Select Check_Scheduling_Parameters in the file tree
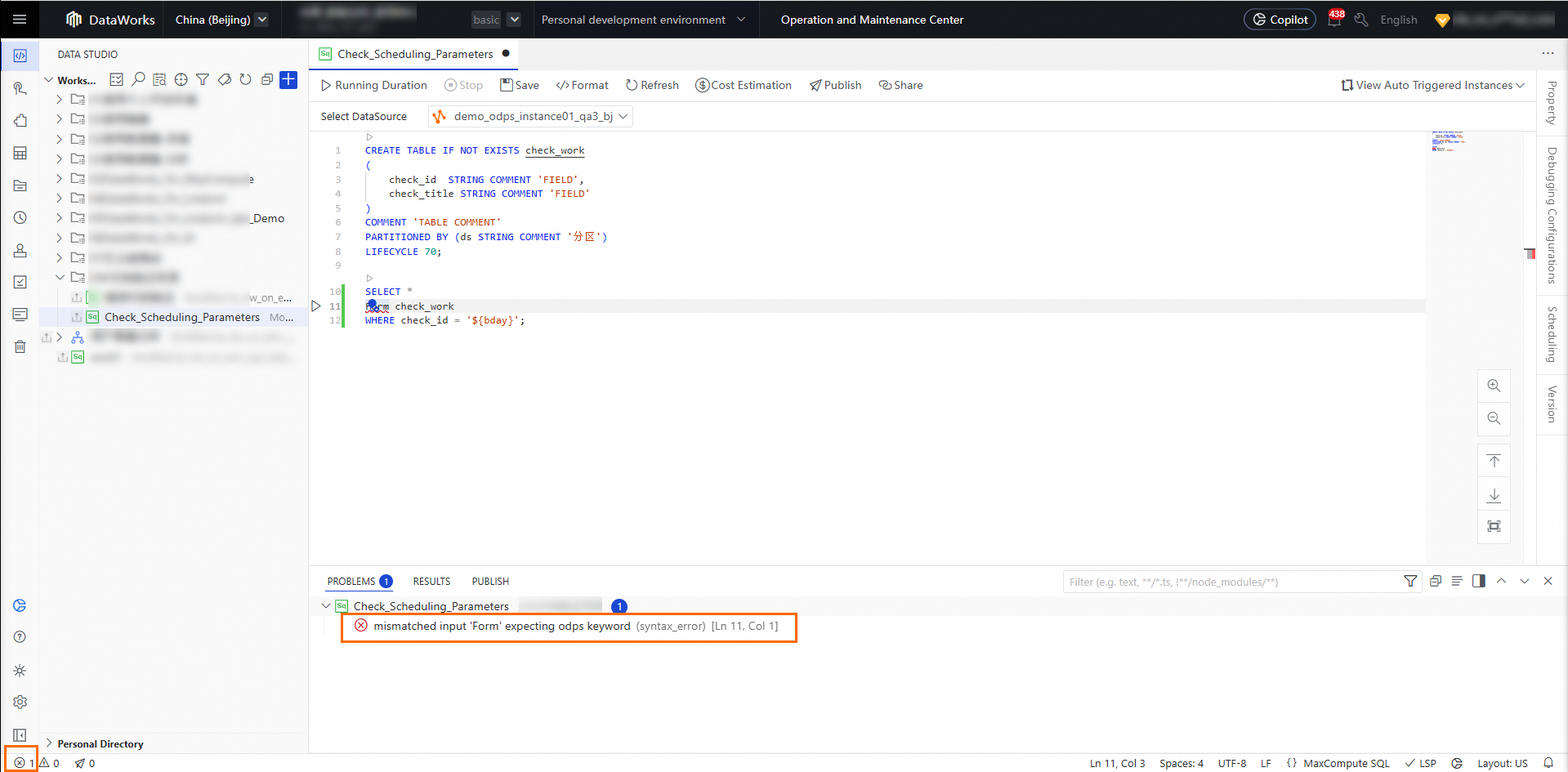The width and height of the screenshot is (1568, 772). [182, 317]
